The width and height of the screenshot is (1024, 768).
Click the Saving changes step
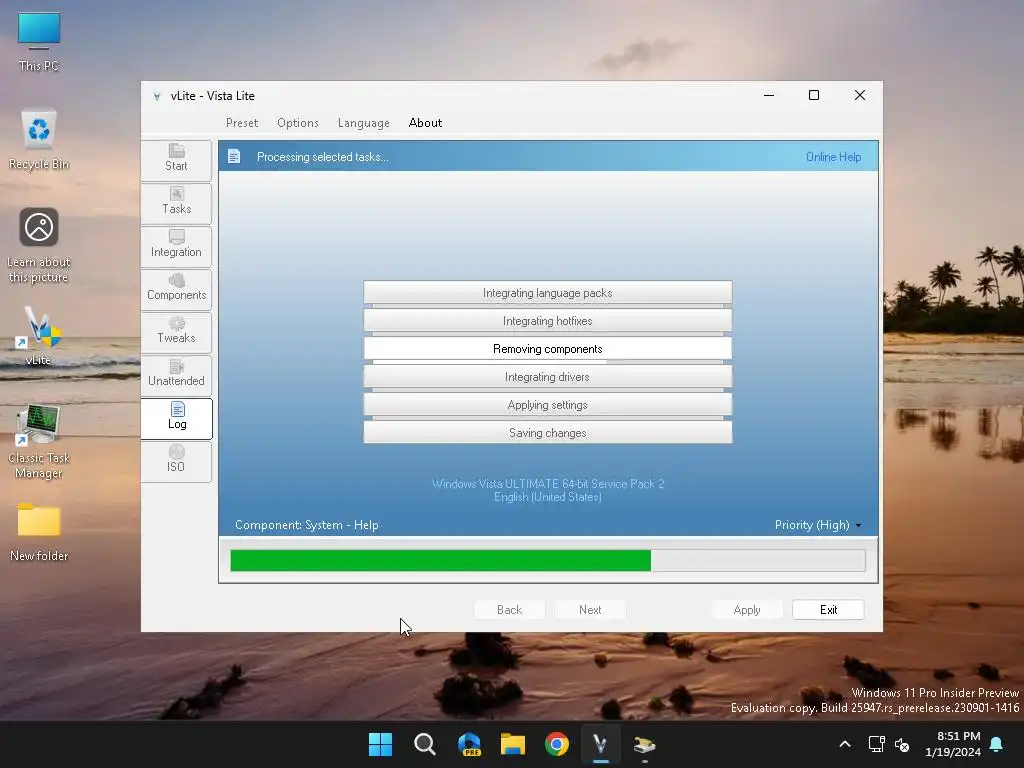[x=548, y=432]
